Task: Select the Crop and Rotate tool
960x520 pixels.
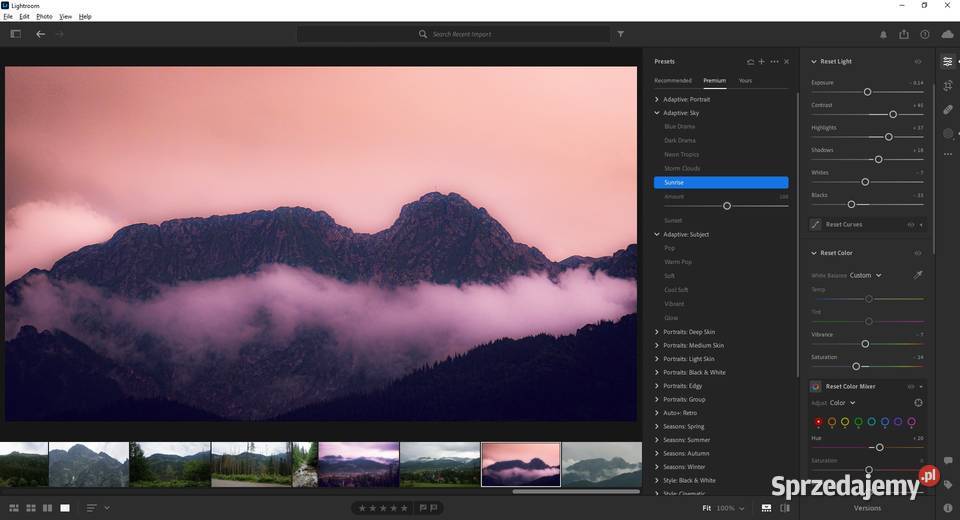Action: tap(947, 86)
